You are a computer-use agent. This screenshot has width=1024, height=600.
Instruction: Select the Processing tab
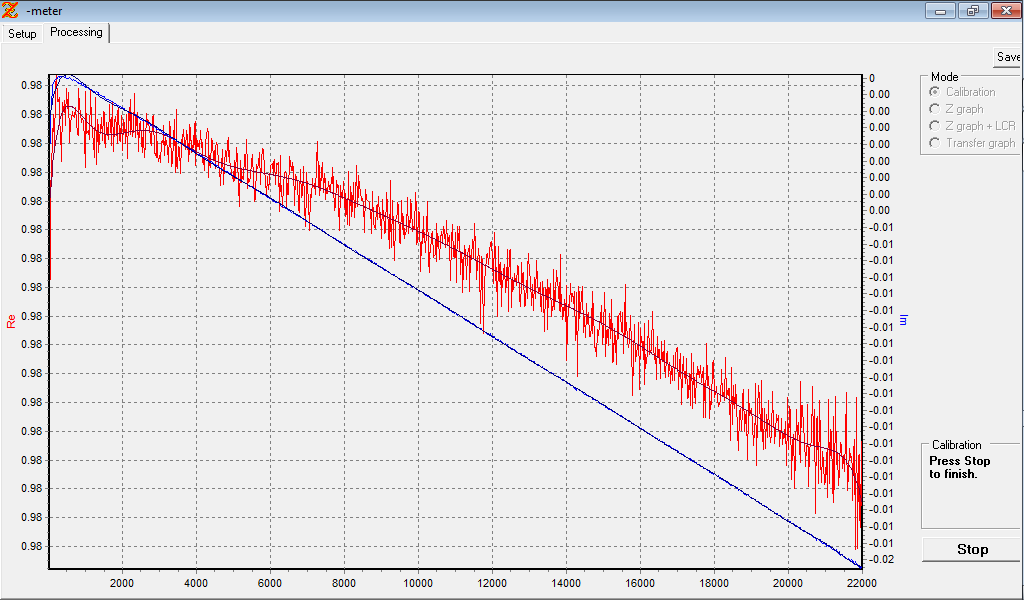click(76, 32)
